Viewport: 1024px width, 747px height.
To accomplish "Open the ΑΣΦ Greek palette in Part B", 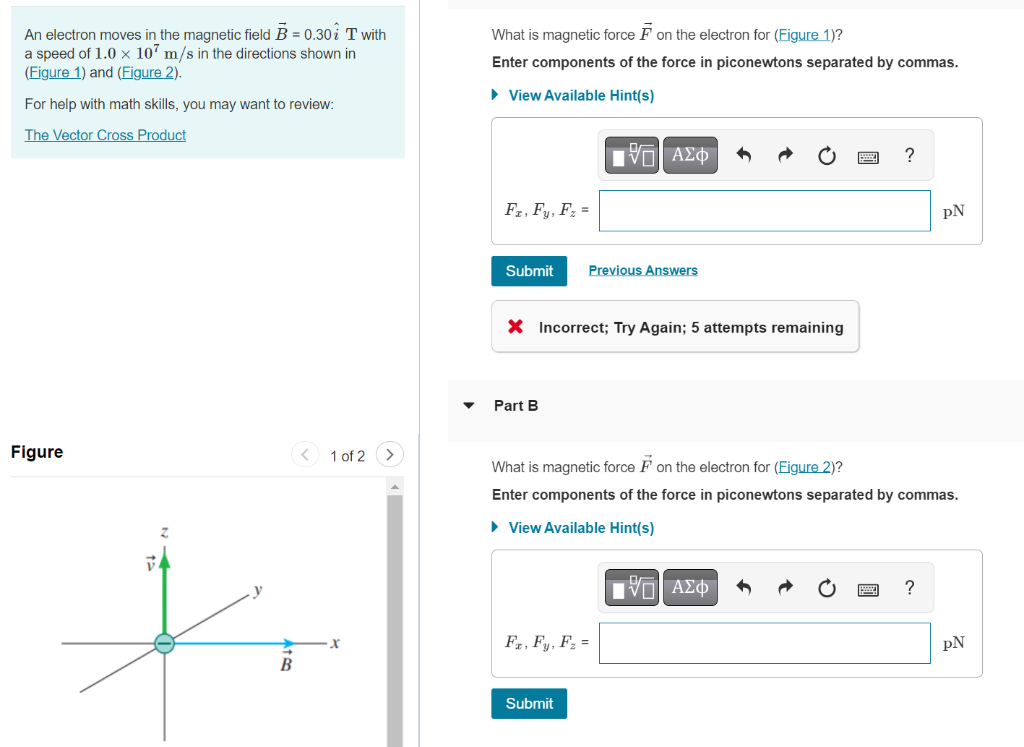I will tap(690, 587).
